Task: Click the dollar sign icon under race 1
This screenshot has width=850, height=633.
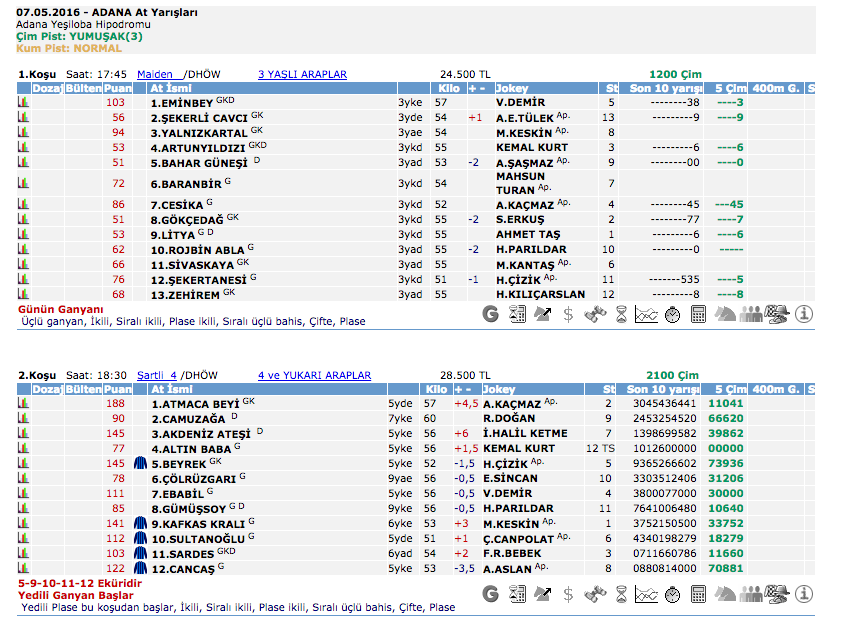Action: [568, 314]
